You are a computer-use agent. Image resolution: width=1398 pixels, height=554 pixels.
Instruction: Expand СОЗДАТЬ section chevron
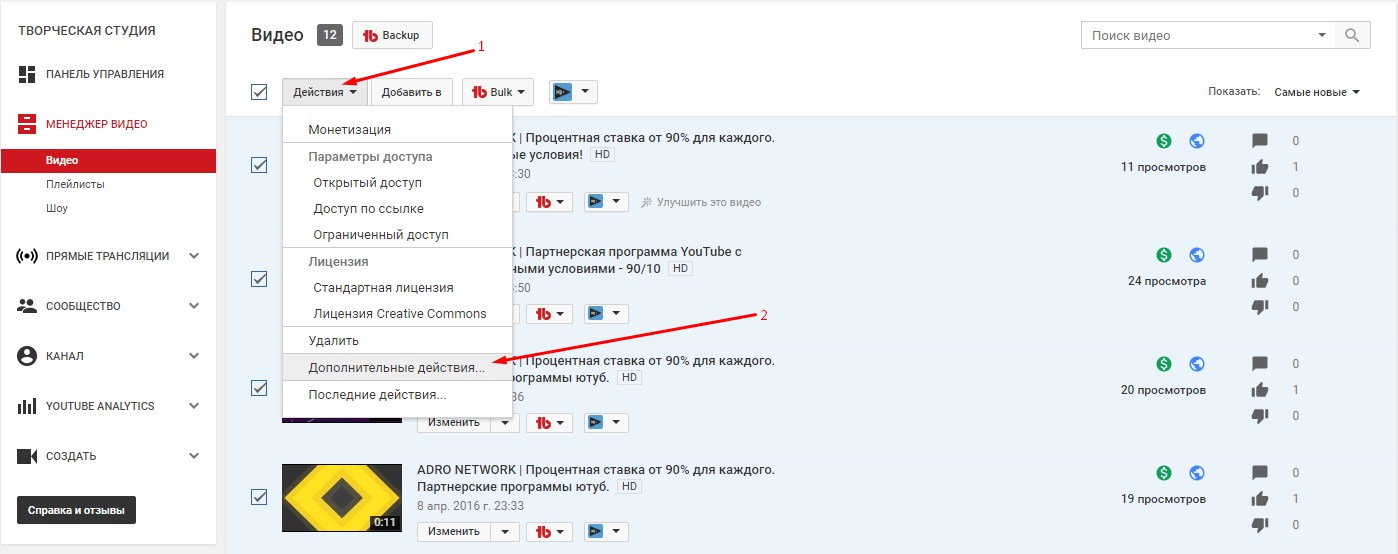click(x=194, y=456)
